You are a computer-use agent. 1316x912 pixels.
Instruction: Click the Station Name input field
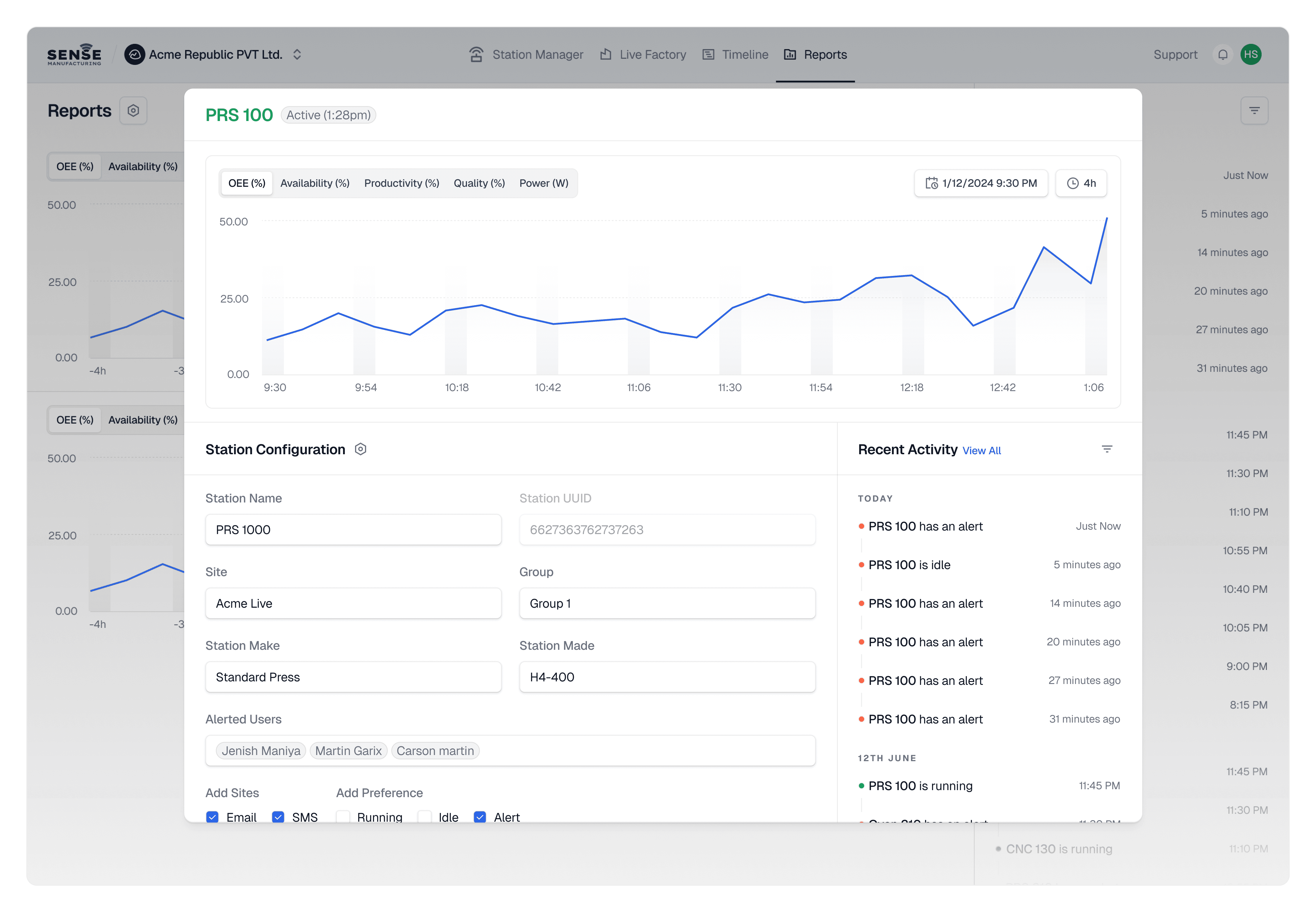pos(353,530)
